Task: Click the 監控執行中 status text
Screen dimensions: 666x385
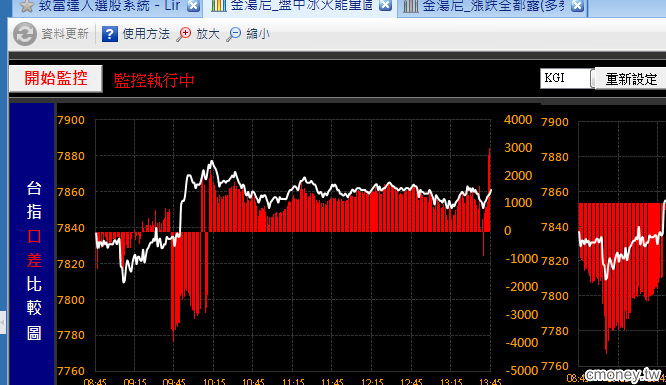Action: click(x=154, y=80)
